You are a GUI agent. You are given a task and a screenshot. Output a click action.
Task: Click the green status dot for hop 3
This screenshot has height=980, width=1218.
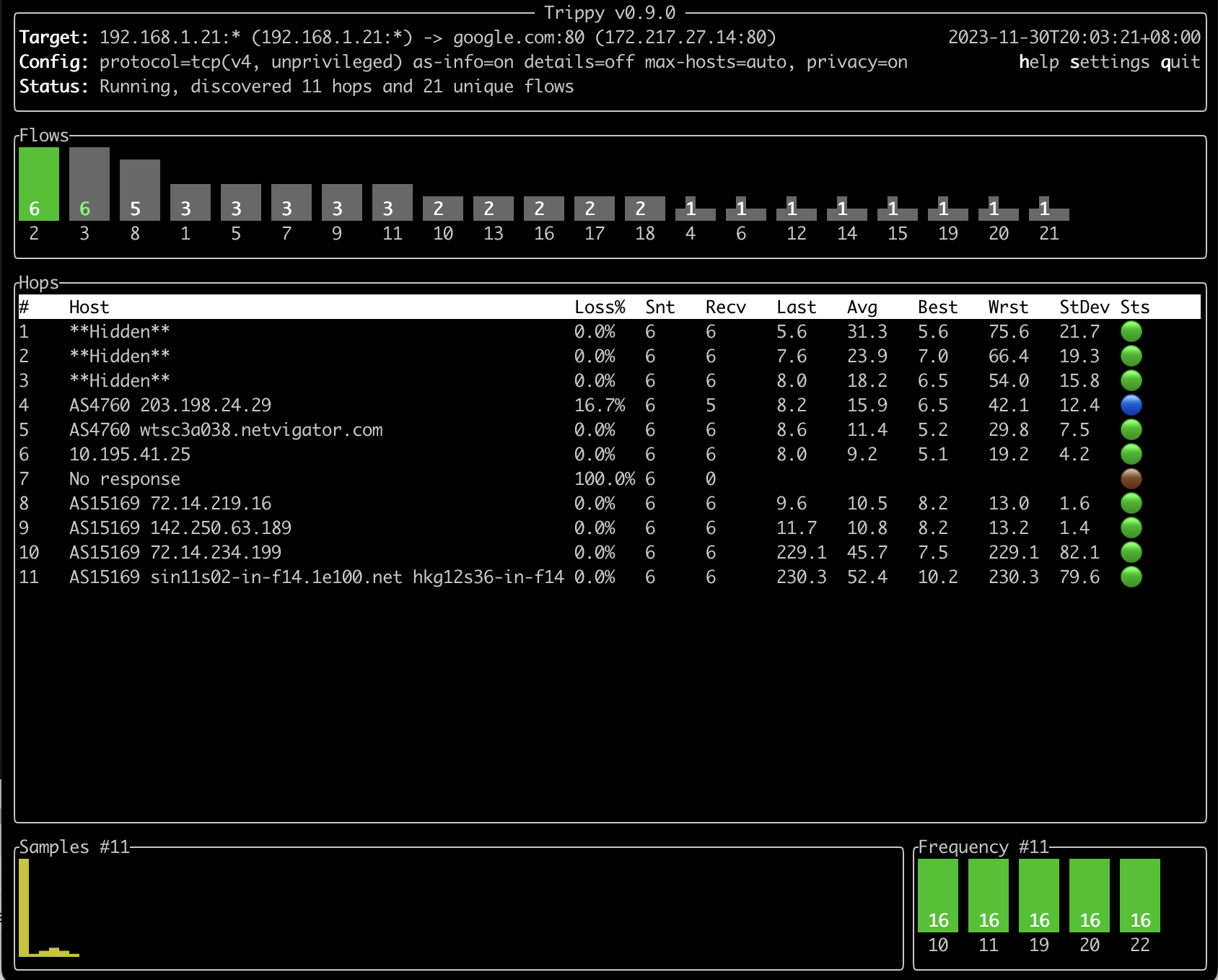pyautogui.click(x=1131, y=380)
